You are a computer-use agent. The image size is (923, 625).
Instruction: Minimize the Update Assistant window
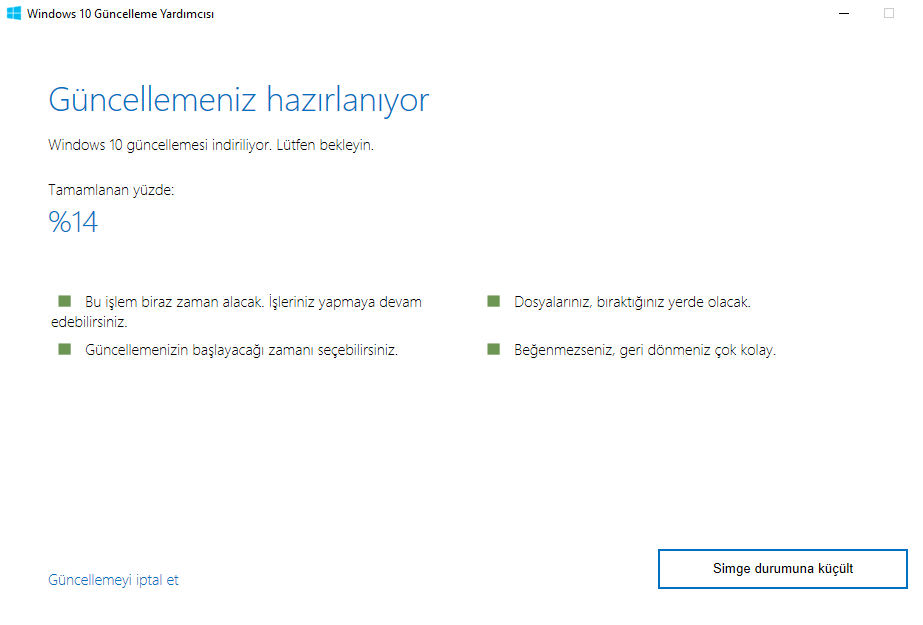click(844, 13)
